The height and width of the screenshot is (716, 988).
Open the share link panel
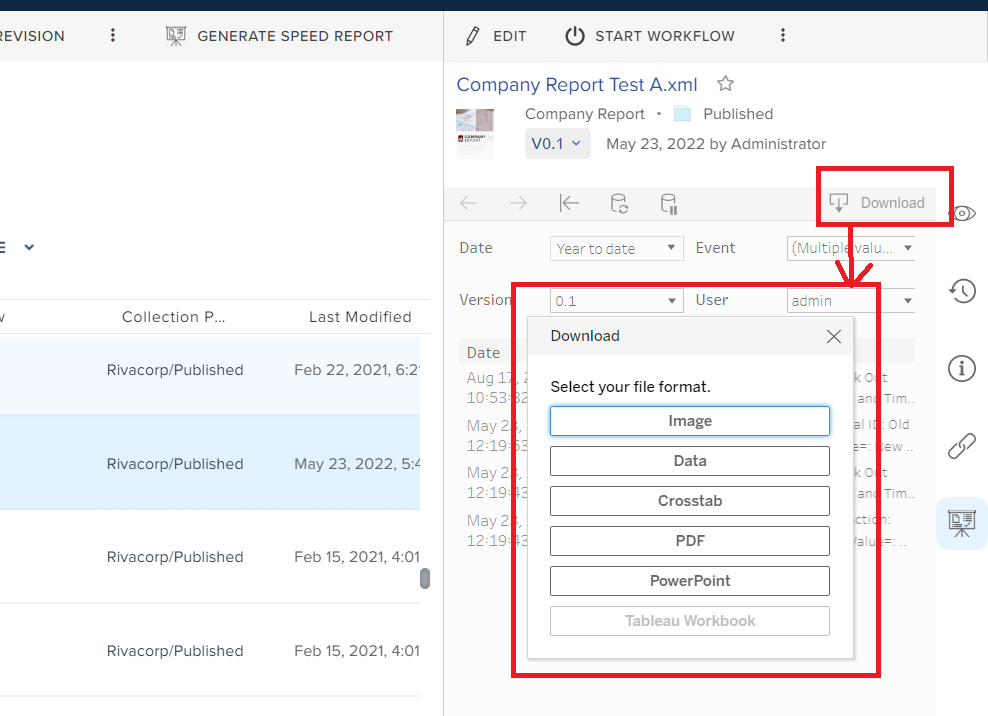pos(961,446)
